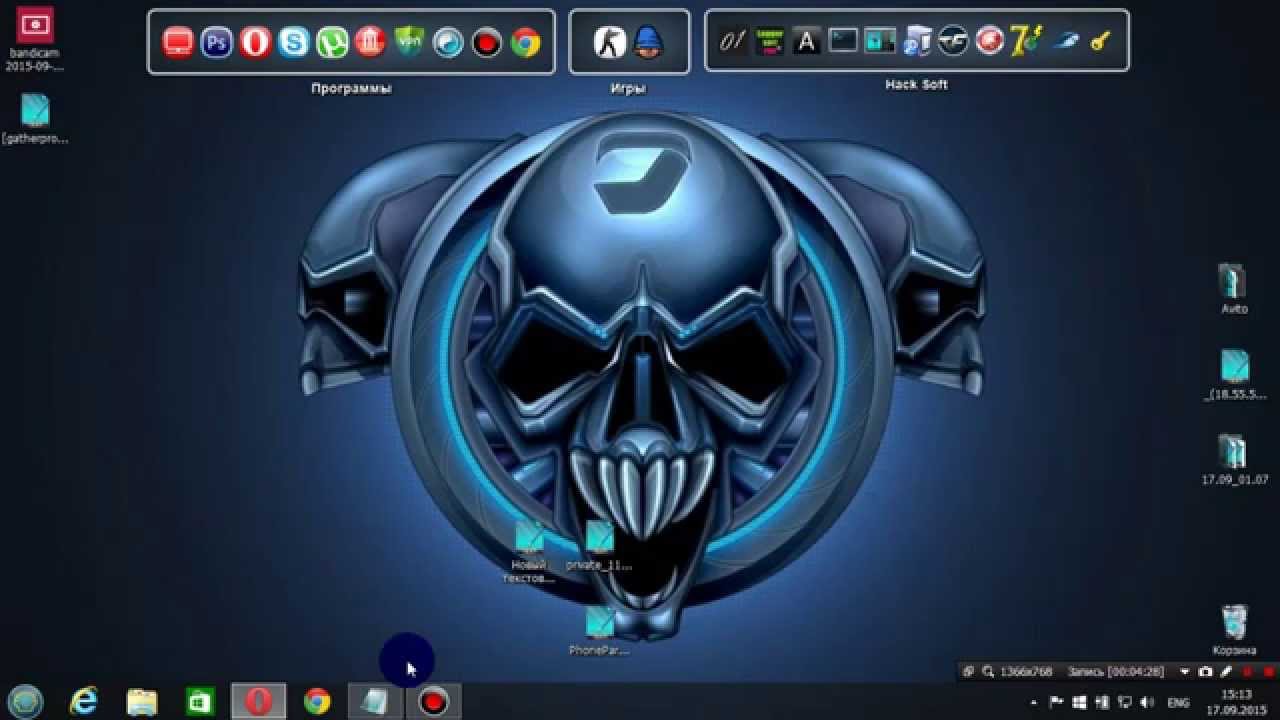
Task: Launch the letter A tool in Hack Soft
Action: (x=806, y=41)
